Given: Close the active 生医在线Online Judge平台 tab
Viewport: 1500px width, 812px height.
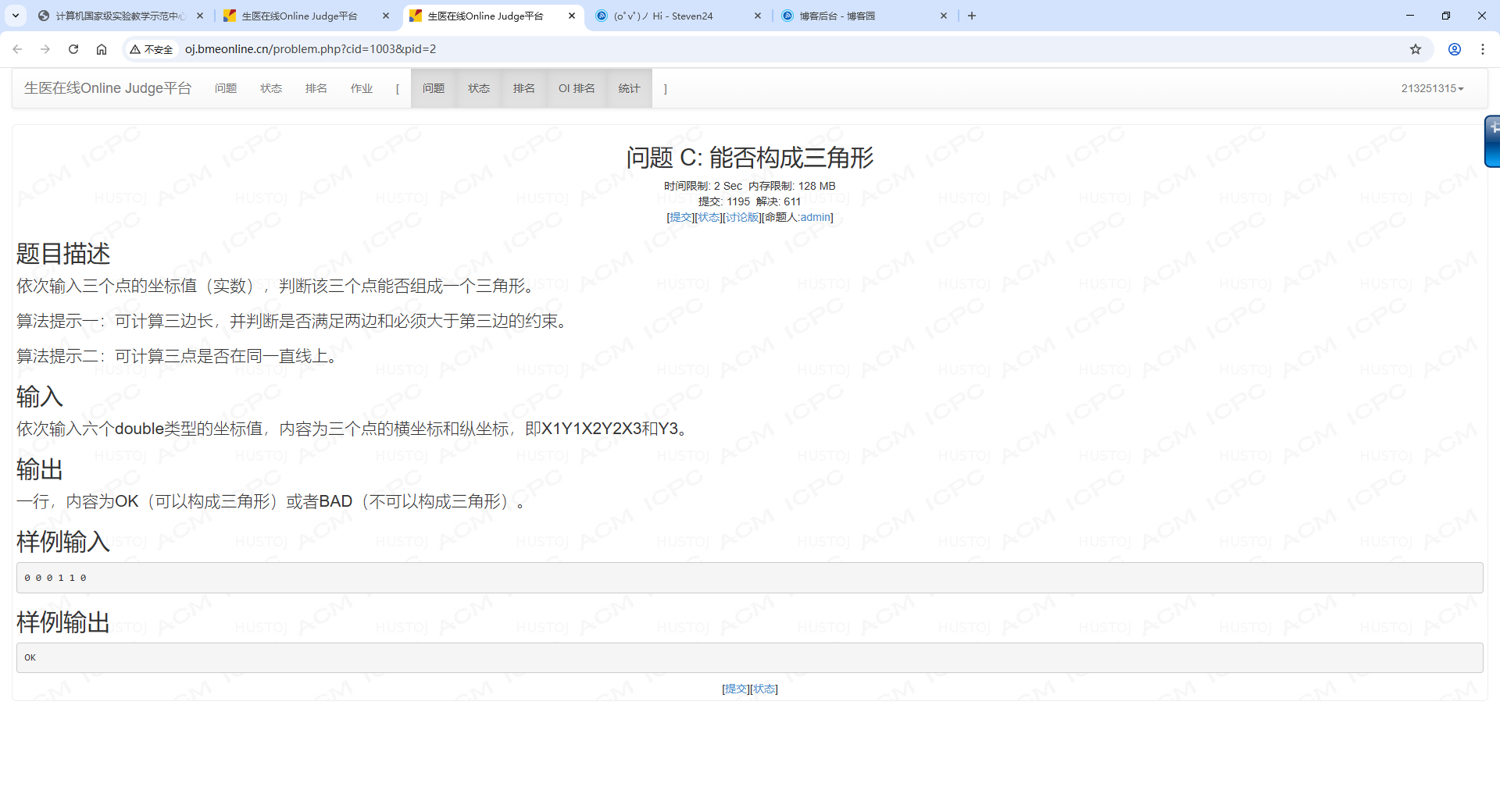Looking at the screenshot, I should [x=572, y=16].
